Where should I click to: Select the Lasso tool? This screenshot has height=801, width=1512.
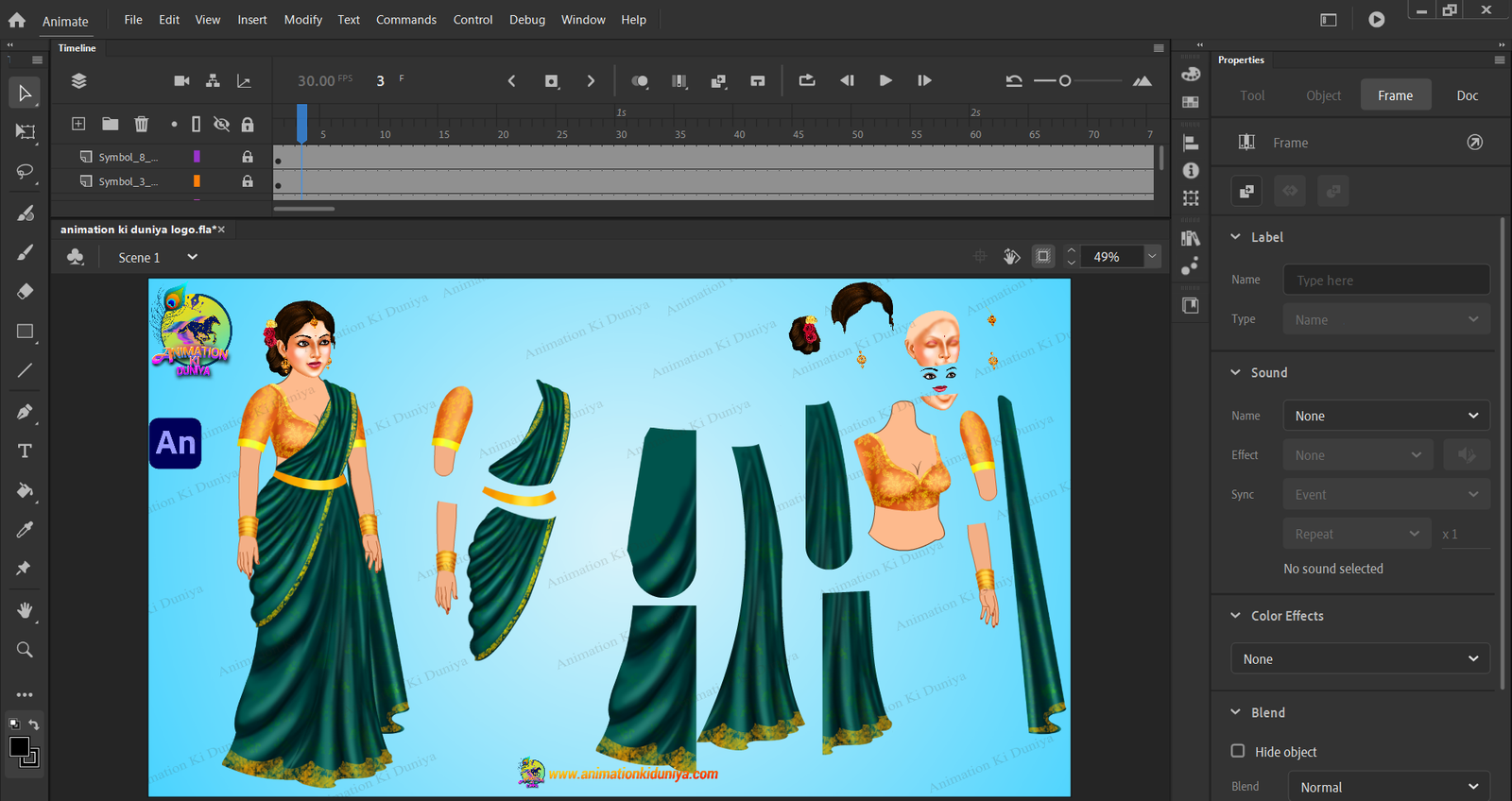pyautogui.click(x=26, y=172)
